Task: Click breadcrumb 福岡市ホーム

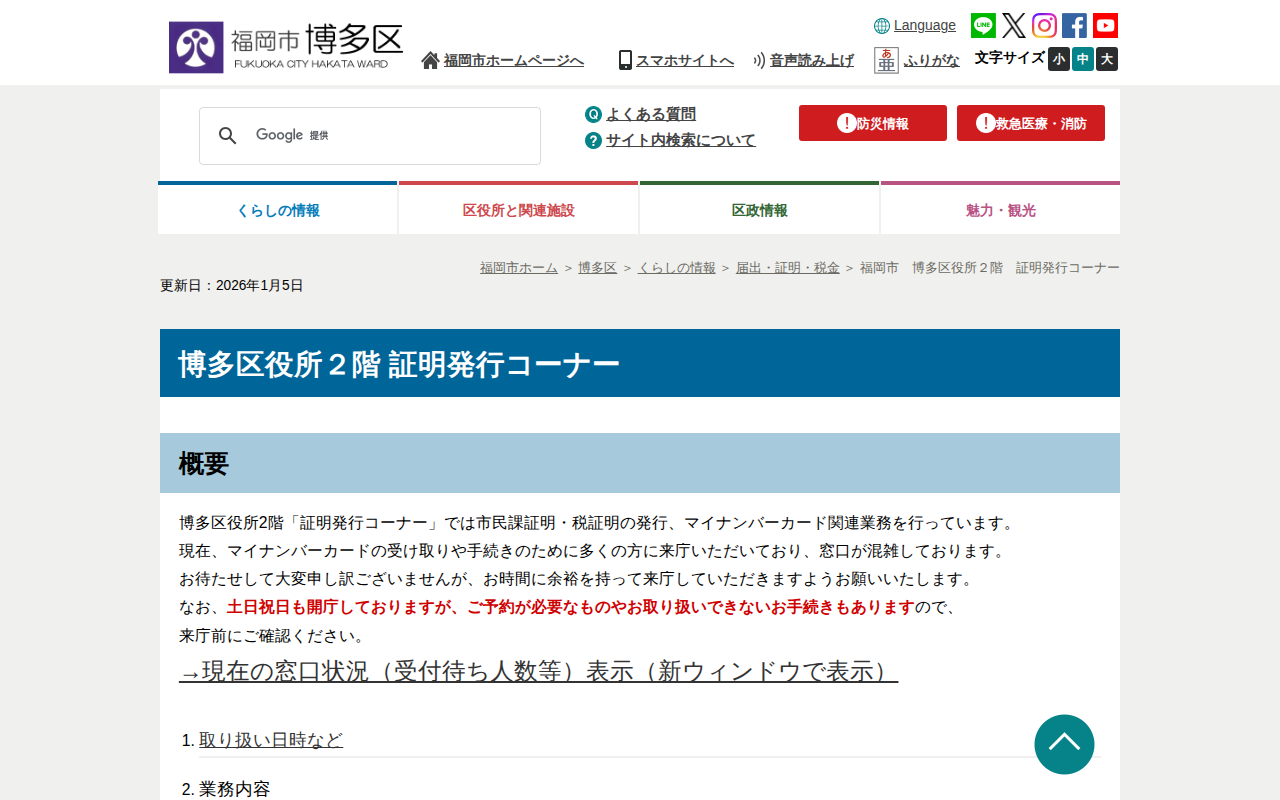Action: coord(519,268)
